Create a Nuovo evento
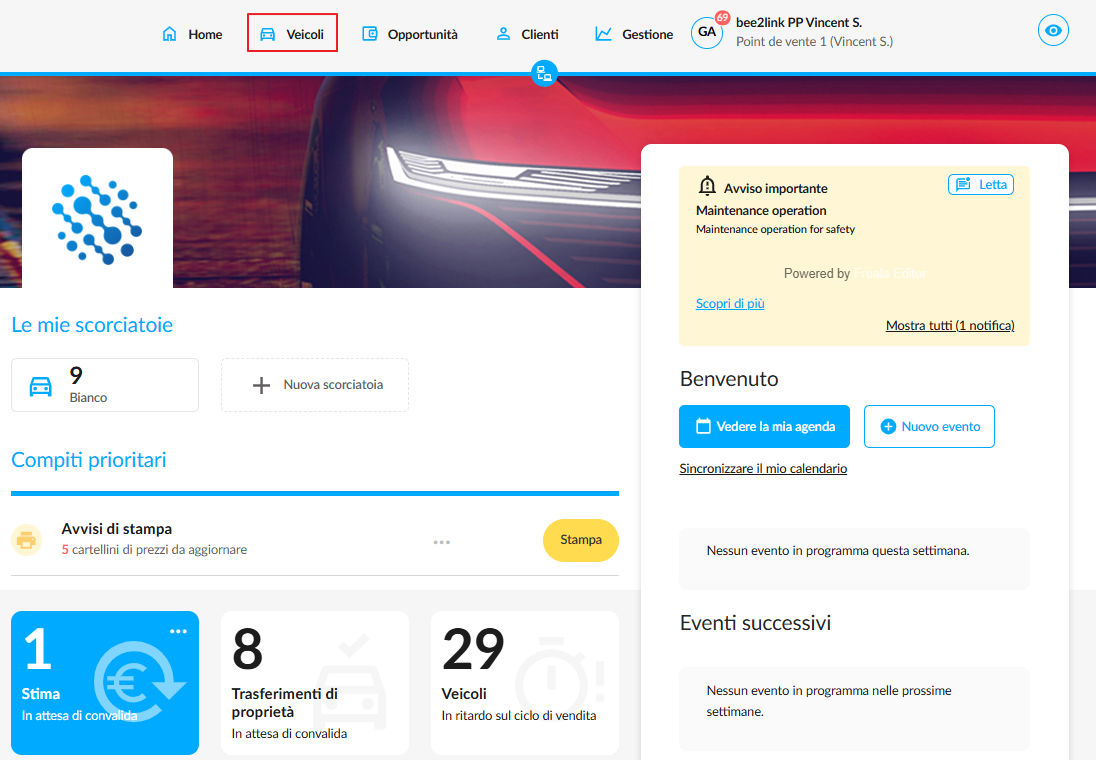 tap(930, 426)
